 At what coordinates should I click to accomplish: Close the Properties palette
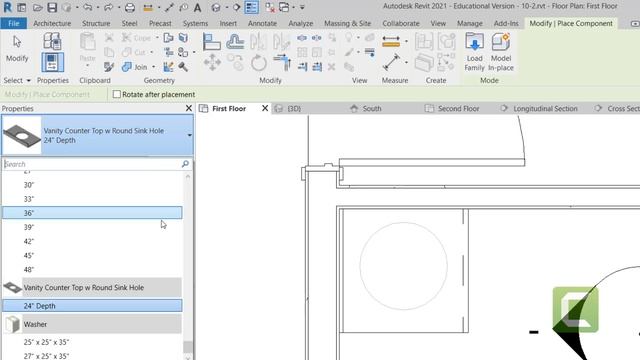tap(189, 108)
